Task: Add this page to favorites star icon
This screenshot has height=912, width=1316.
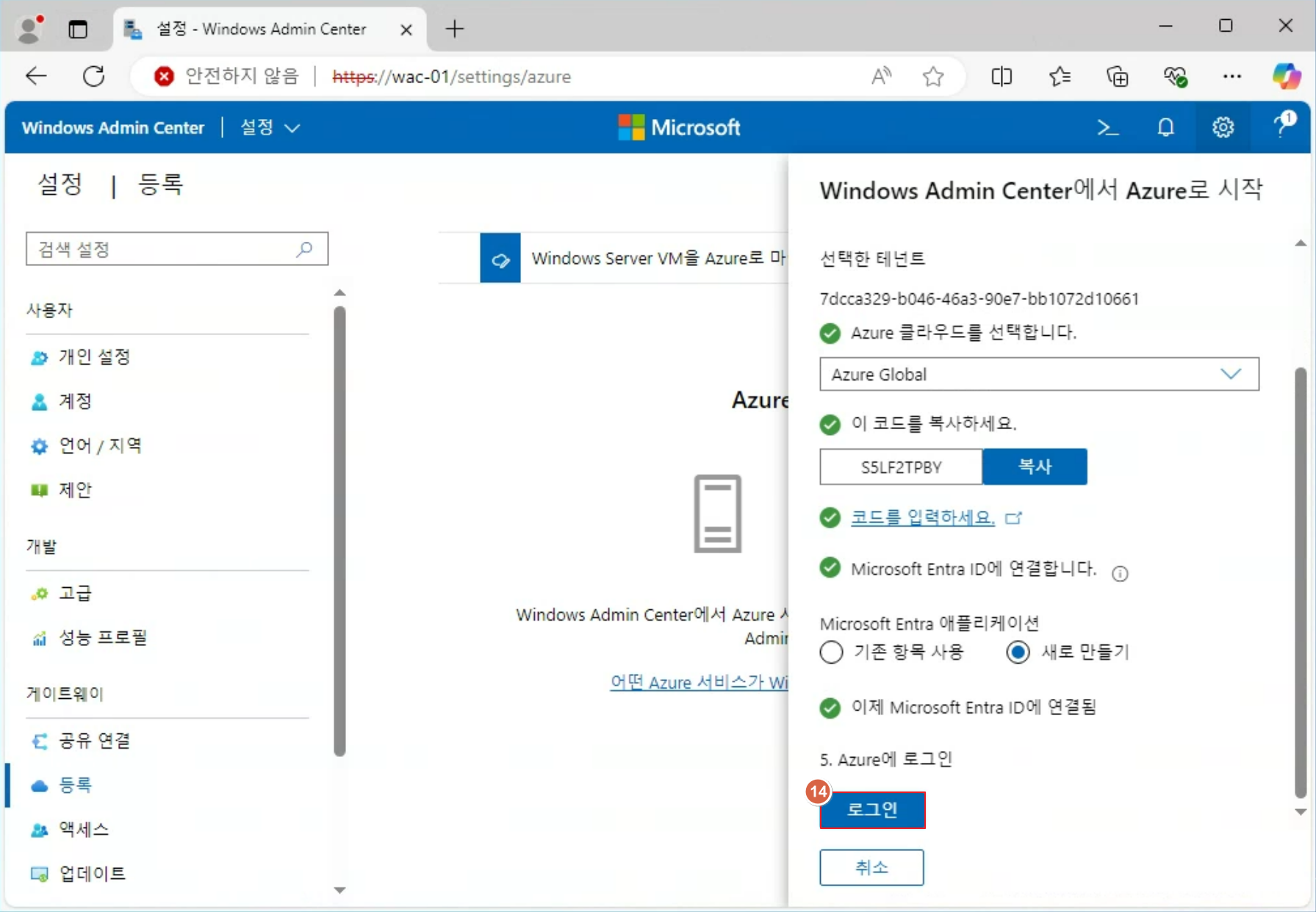Action: (x=933, y=76)
